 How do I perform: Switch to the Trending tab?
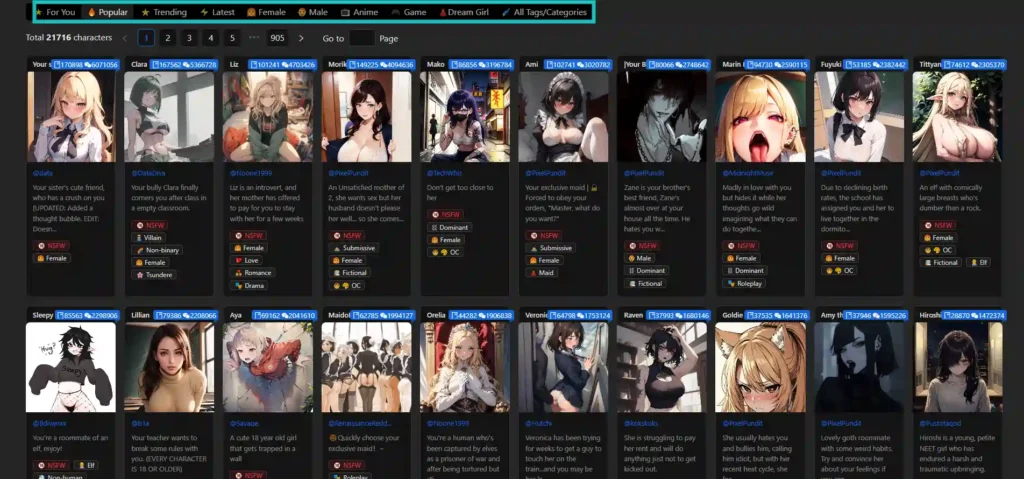point(164,12)
